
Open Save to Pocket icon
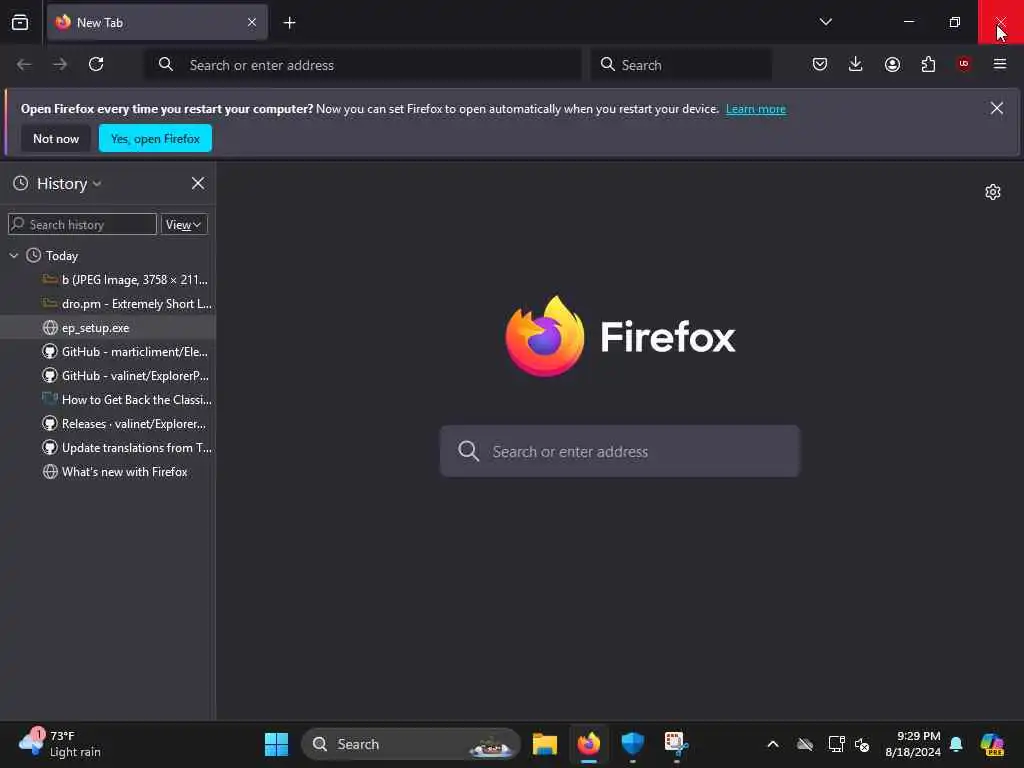click(x=820, y=64)
